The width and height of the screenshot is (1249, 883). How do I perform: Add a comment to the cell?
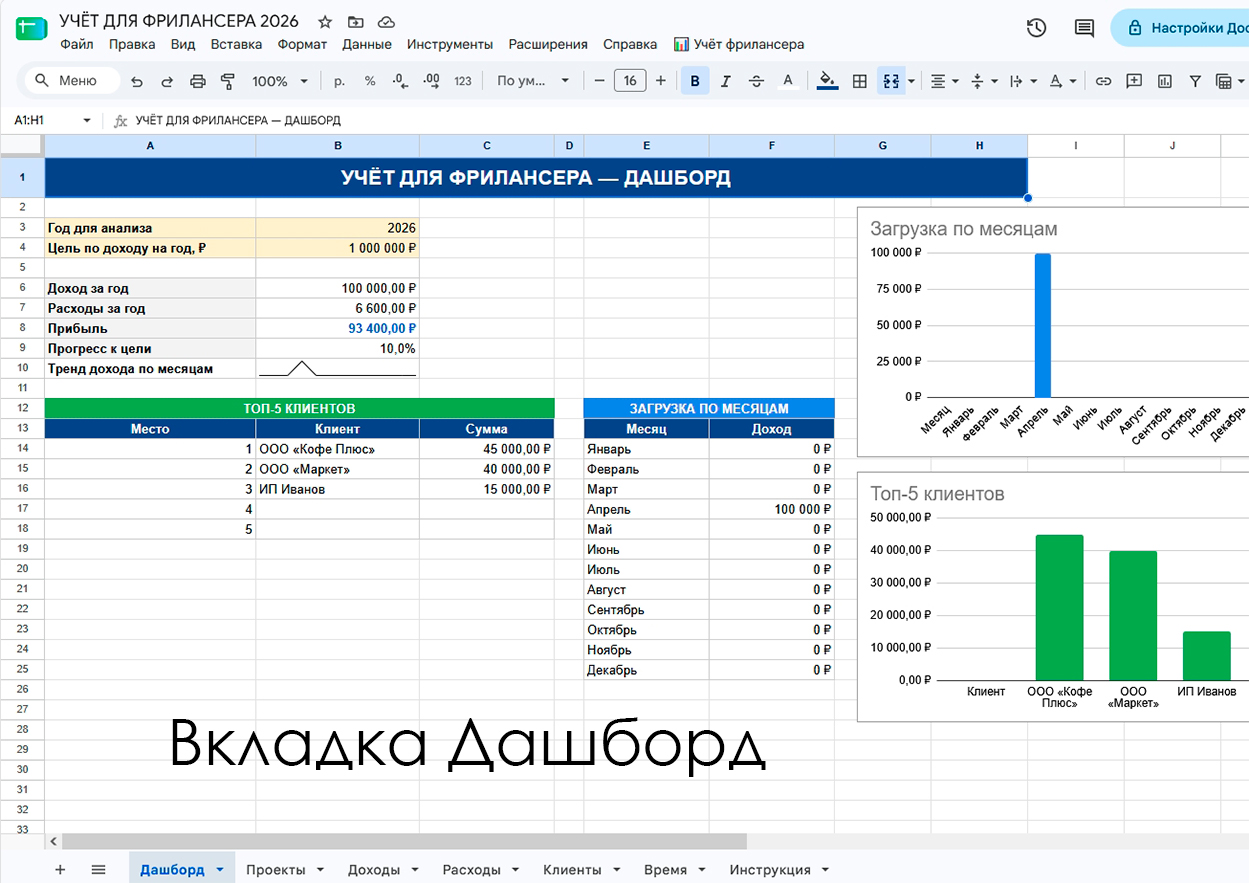[1134, 81]
